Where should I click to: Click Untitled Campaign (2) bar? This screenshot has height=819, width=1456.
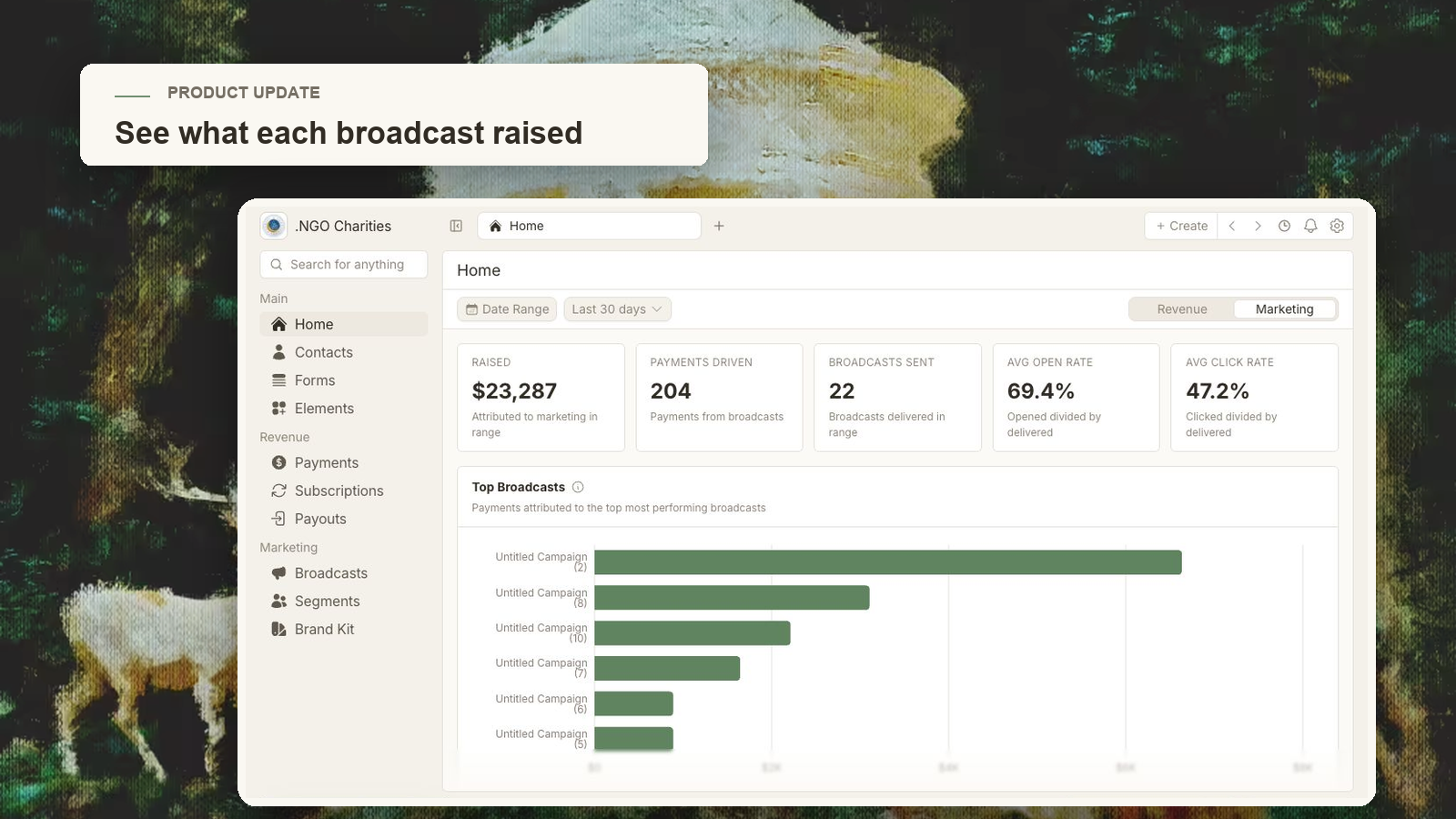887,562
